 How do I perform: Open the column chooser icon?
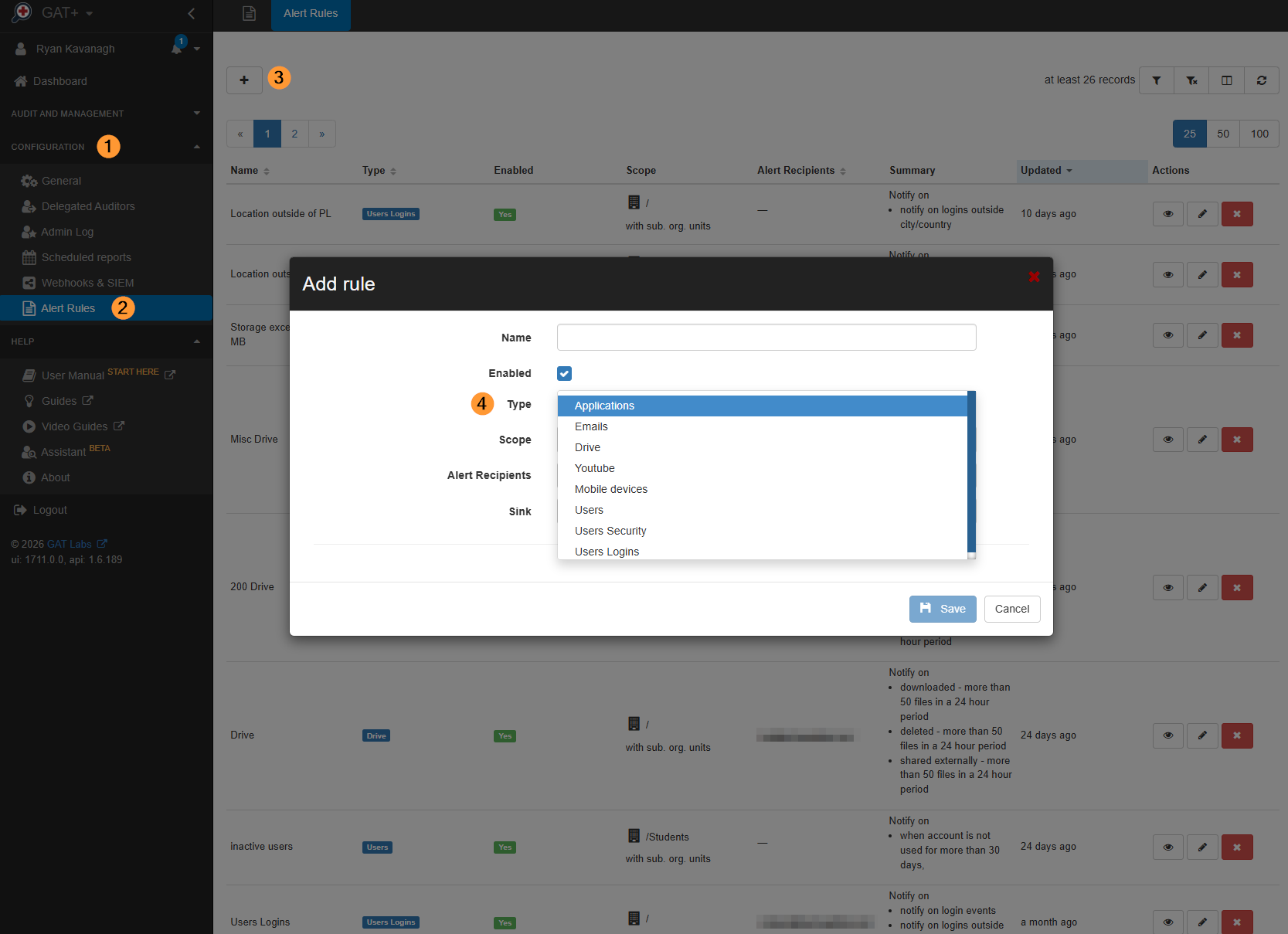pos(1226,80)
